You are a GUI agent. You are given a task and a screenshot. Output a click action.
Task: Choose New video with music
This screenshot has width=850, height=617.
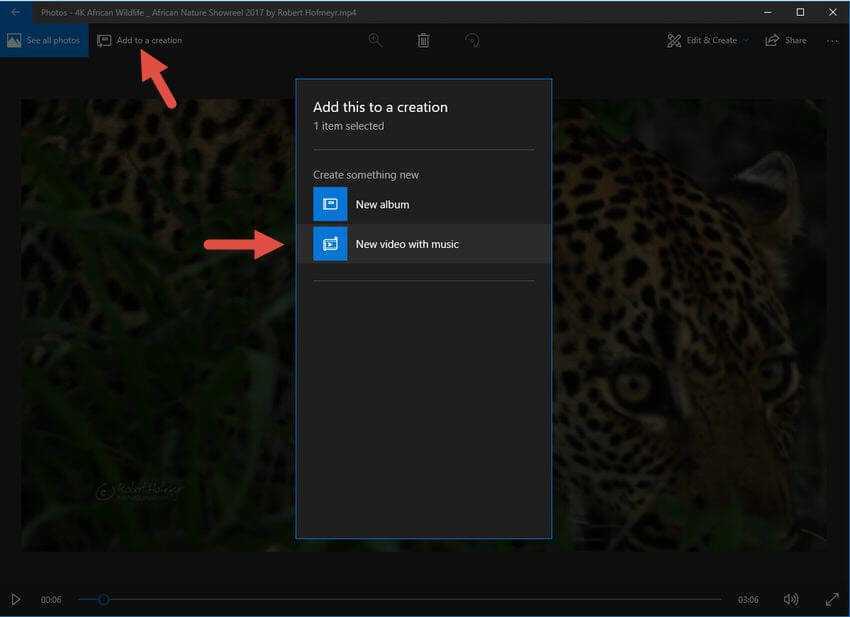click(x=424, y=244)
